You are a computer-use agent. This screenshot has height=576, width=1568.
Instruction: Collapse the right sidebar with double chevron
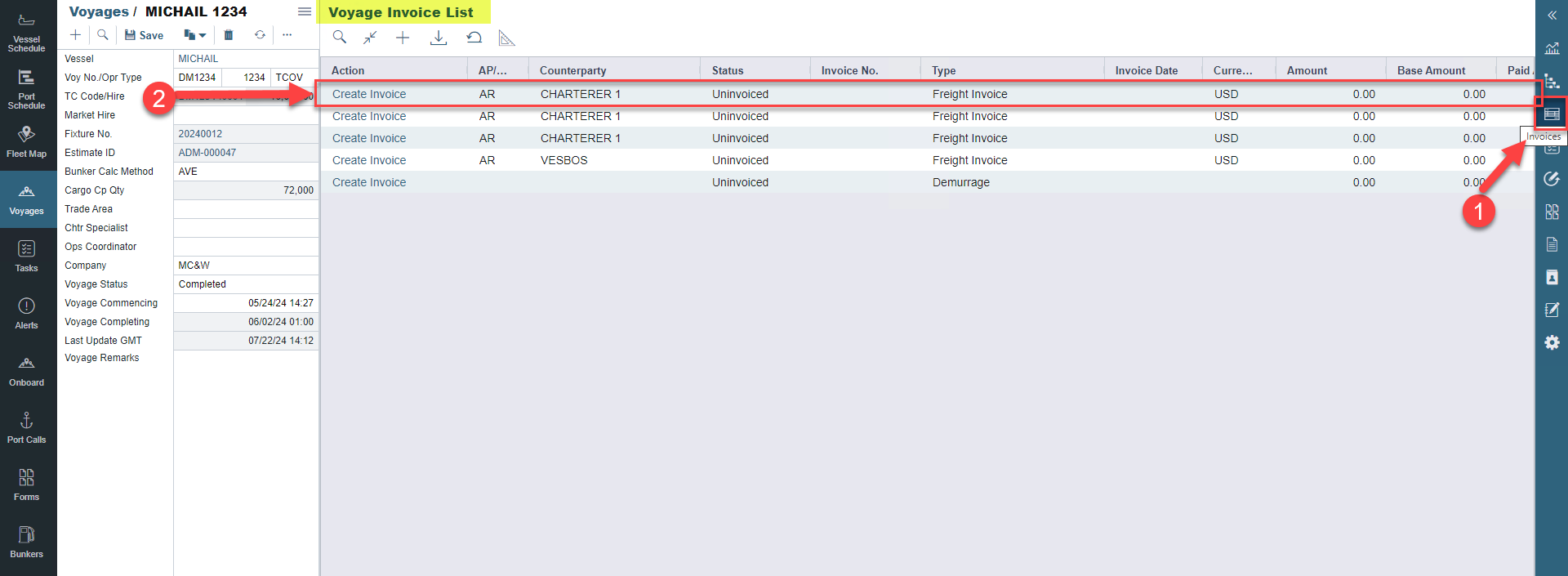[x=1552, y=16]
